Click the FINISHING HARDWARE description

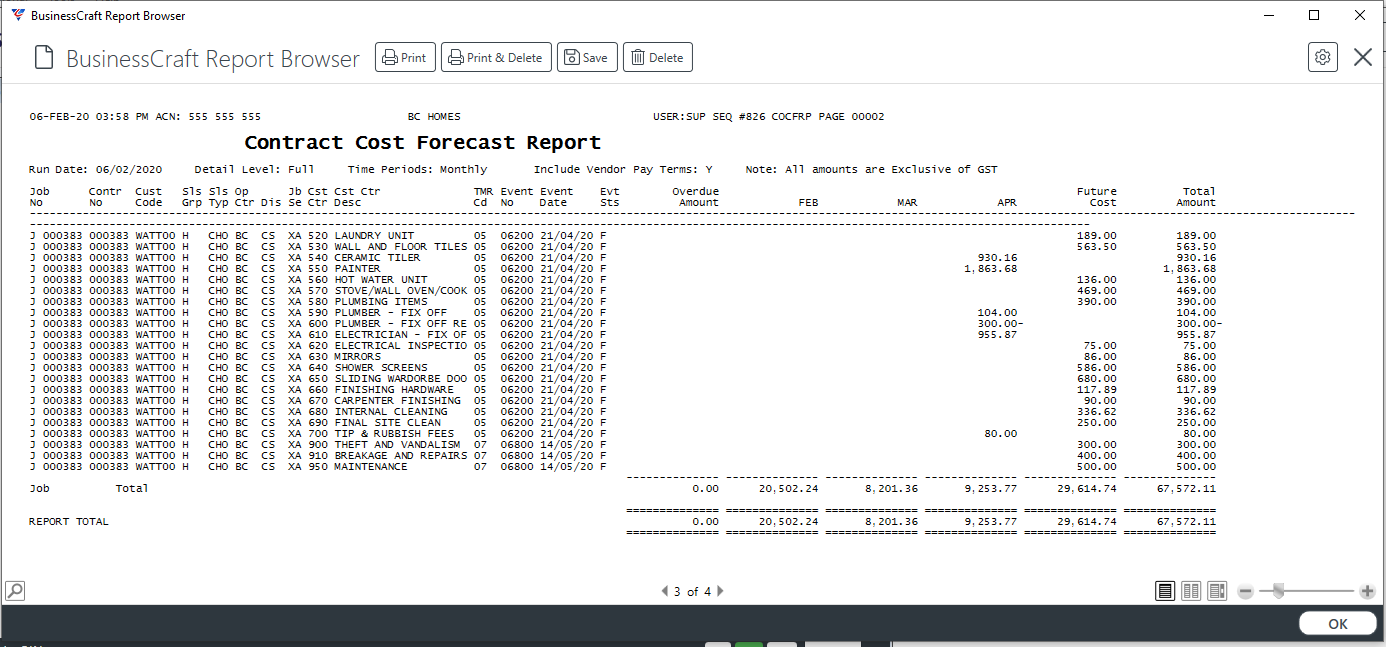tap(394, 389)
